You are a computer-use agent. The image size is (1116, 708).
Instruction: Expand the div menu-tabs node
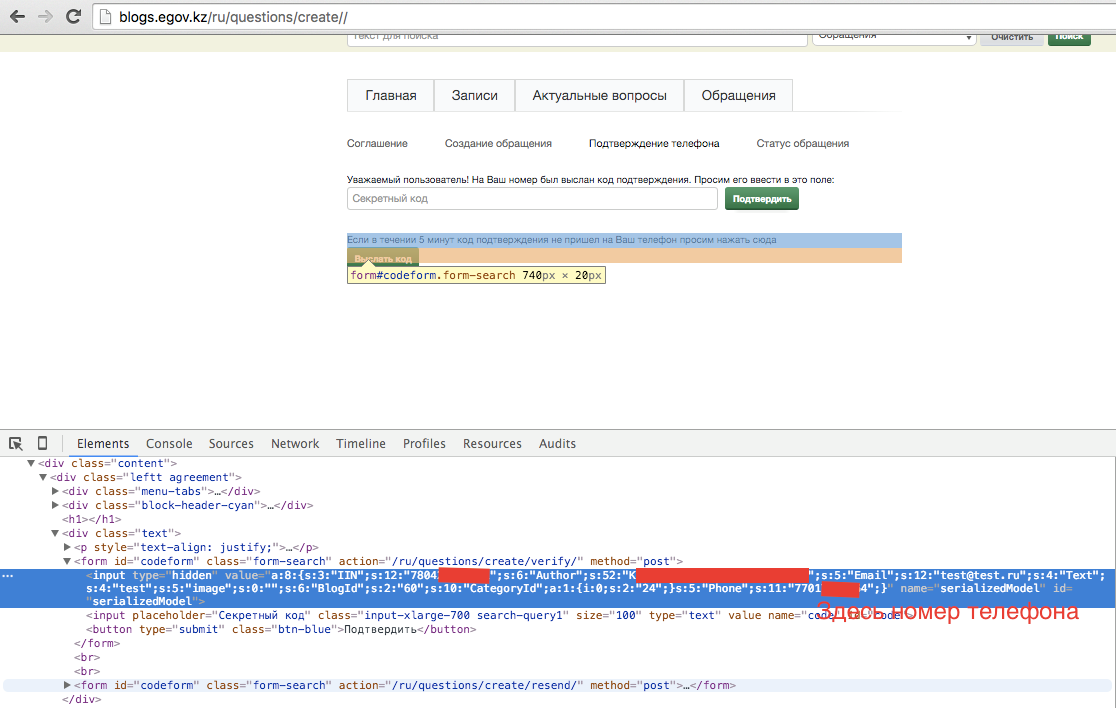[x=56, y=491]
